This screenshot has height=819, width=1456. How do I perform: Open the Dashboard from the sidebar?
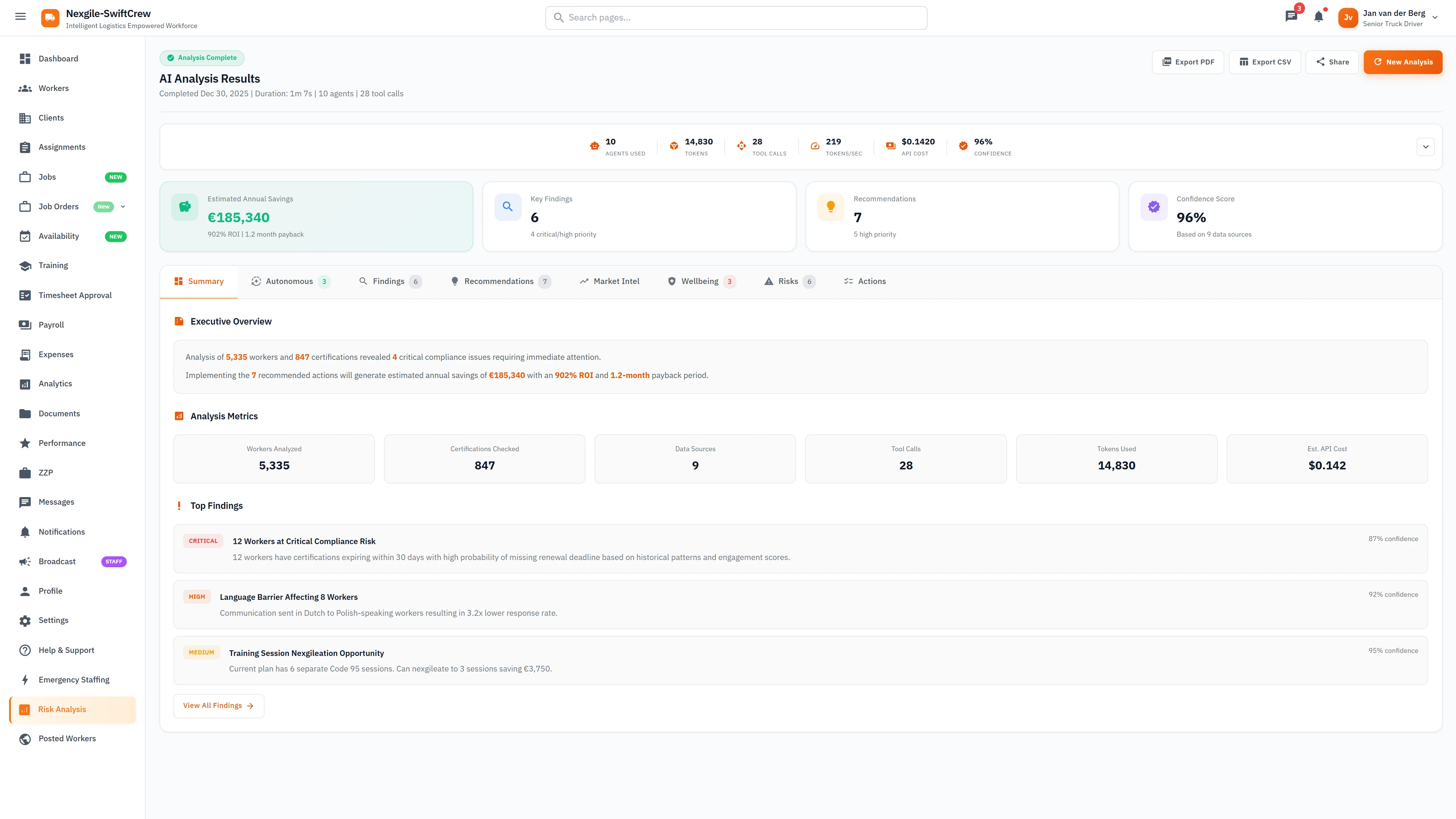pos(58,59)
